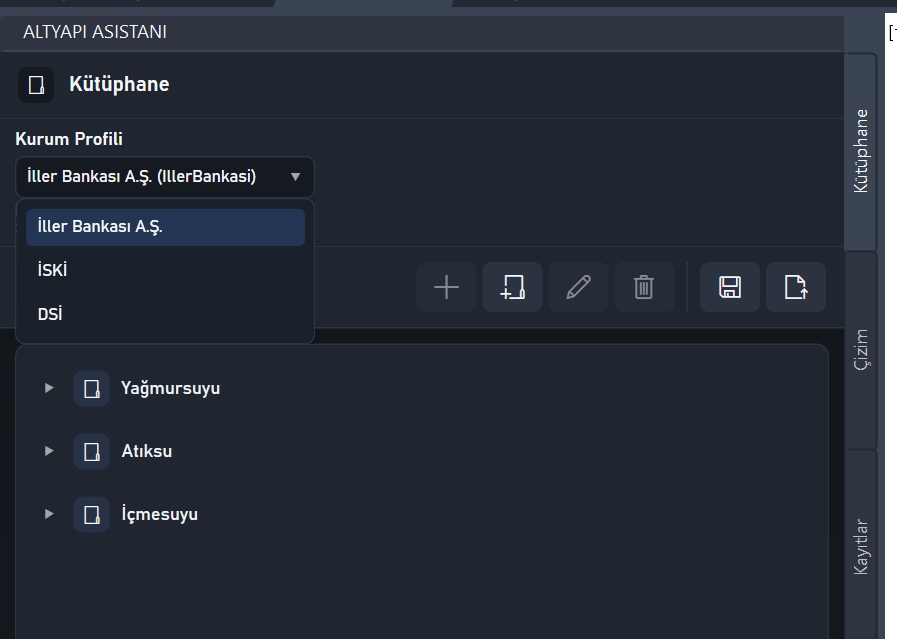Viewport: 897px width, 639px height.
Task: Switch to the Çizim side tab
Action: [861, 350]
